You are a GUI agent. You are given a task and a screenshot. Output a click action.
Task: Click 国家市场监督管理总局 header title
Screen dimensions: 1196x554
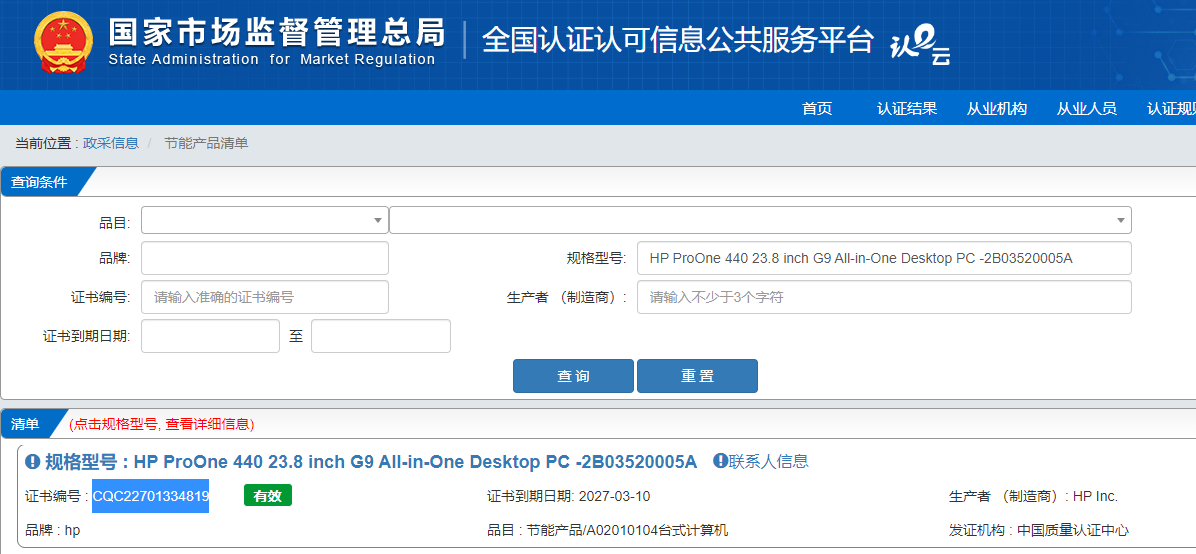click(x=277, y=31)
